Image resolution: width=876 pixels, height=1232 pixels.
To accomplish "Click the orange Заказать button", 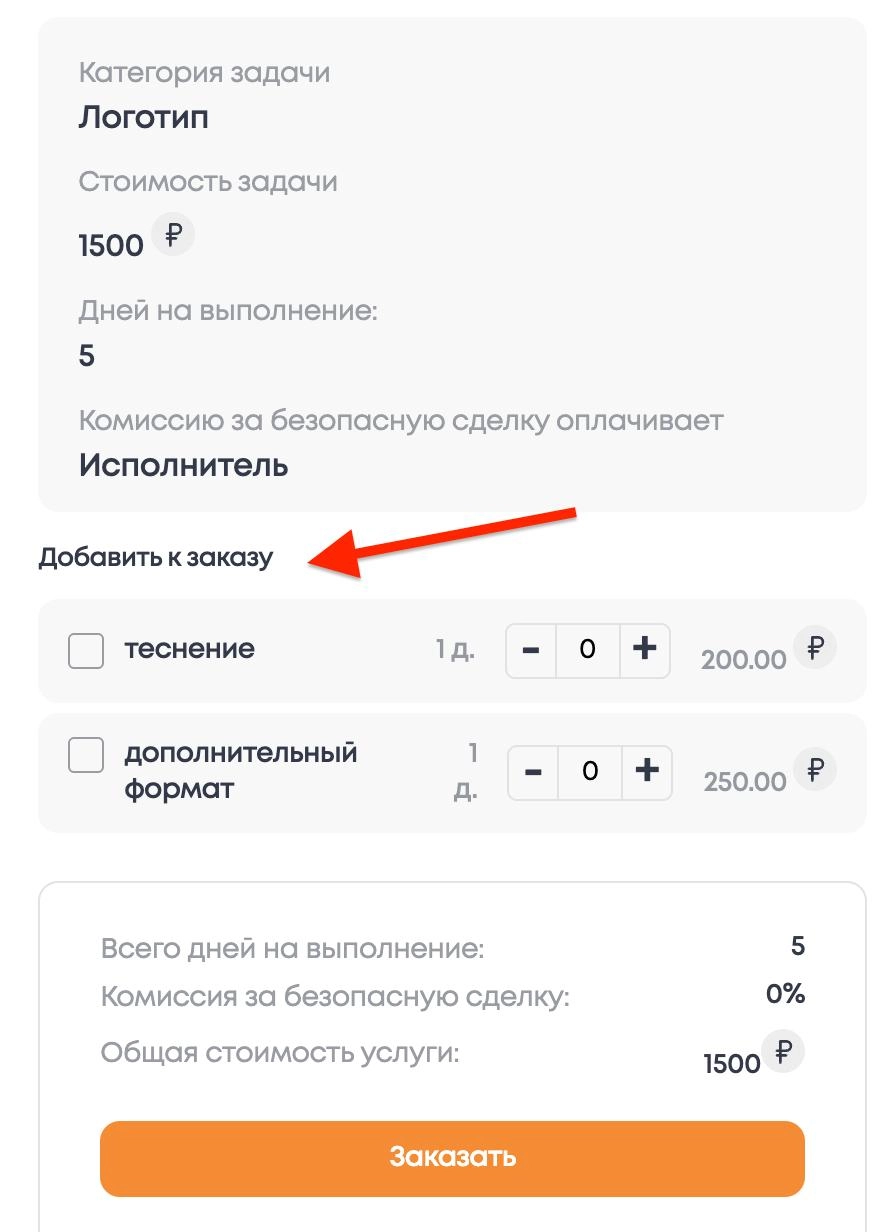I will click(x=452, y=1157).
